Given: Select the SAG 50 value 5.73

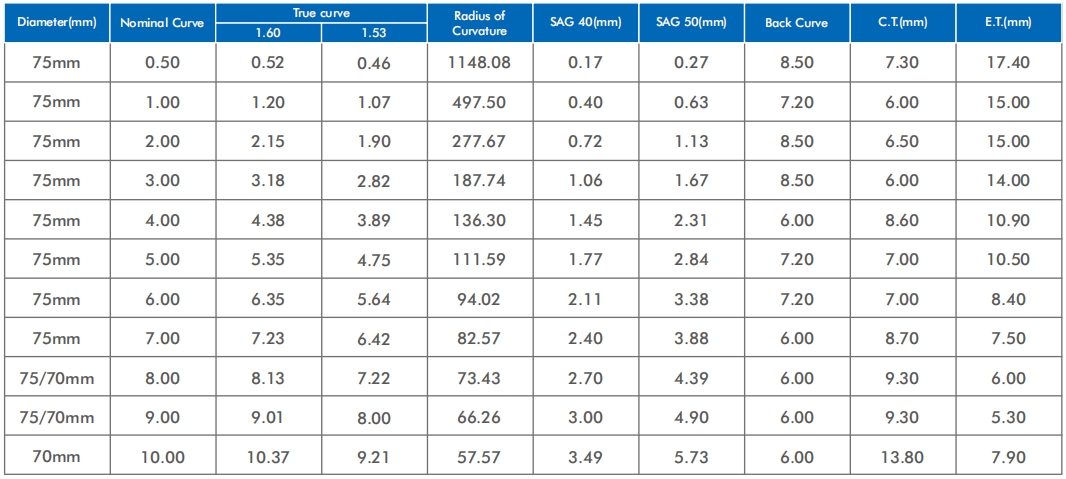Looking at the screenshot, I should coord(691,457).
